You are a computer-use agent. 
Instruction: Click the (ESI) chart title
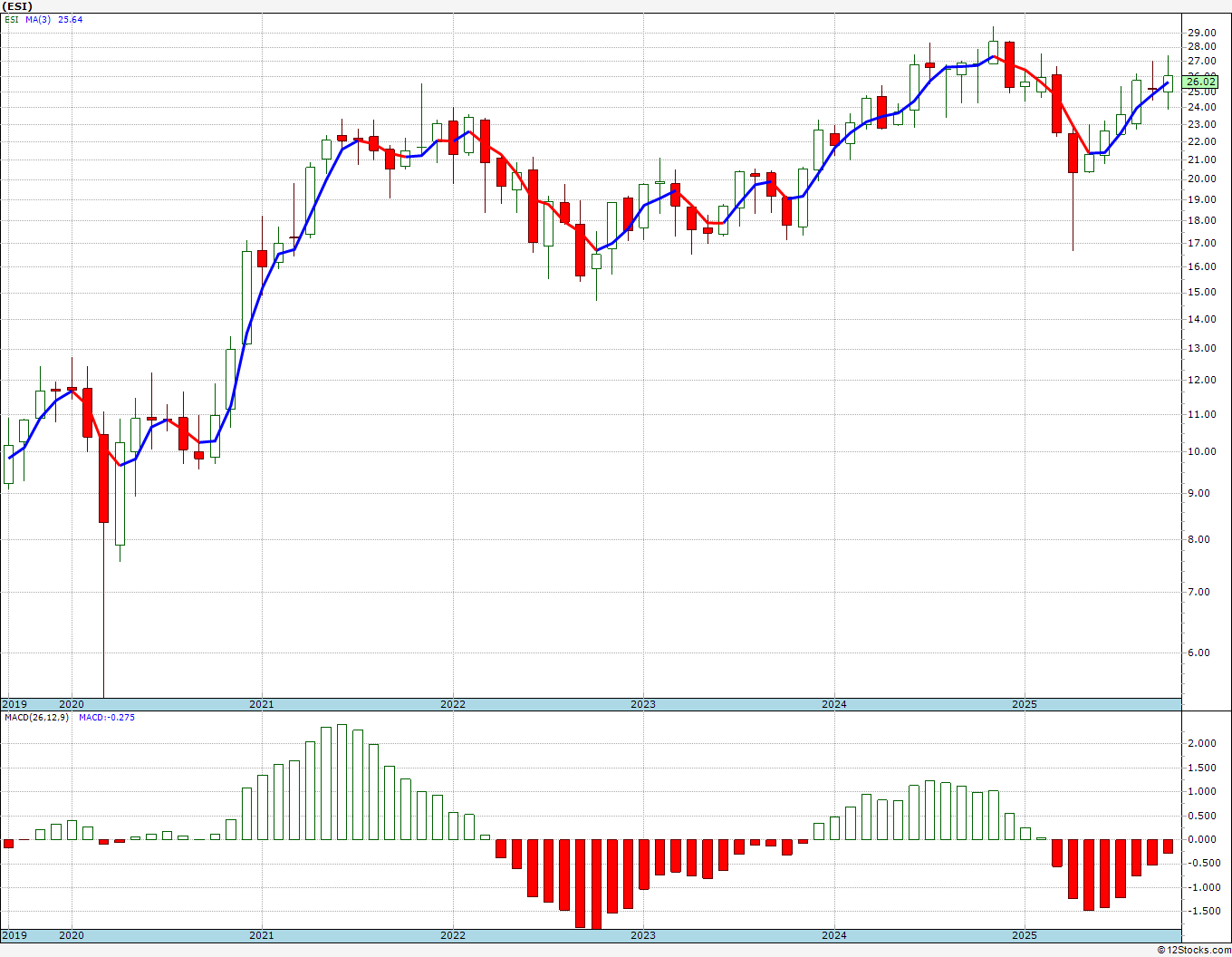pos(16,6)
